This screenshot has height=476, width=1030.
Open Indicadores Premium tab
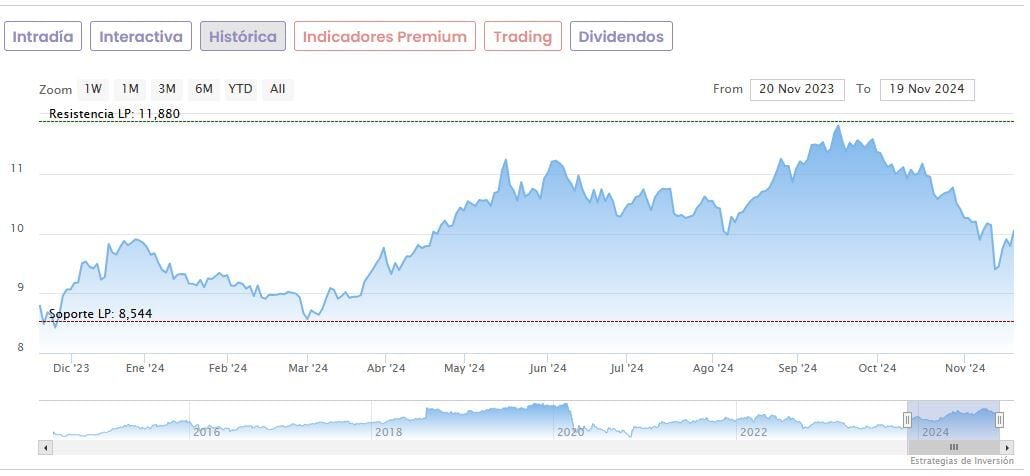(384, 37)
